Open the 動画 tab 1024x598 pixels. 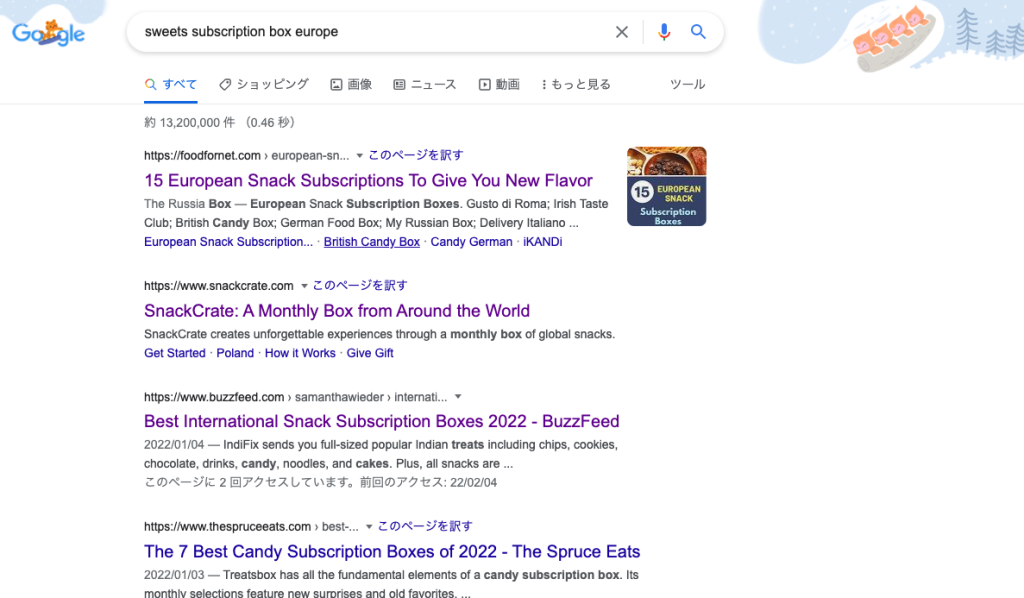coord(499,84)
